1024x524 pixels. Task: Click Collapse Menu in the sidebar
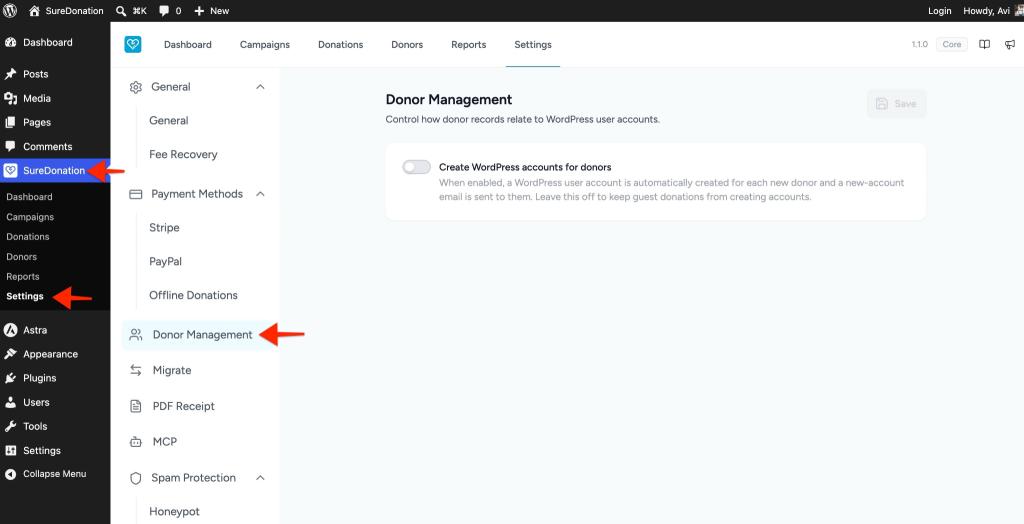click(x=54, y=474)
